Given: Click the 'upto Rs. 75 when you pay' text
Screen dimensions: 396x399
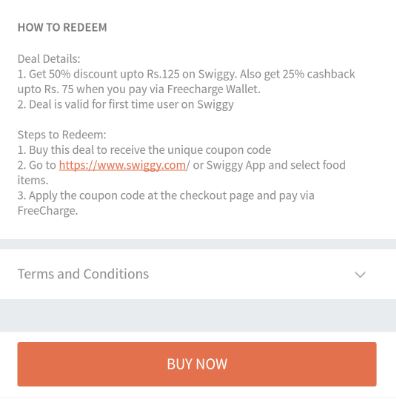Looking at the screenshot, I should [x=82, y=89].
